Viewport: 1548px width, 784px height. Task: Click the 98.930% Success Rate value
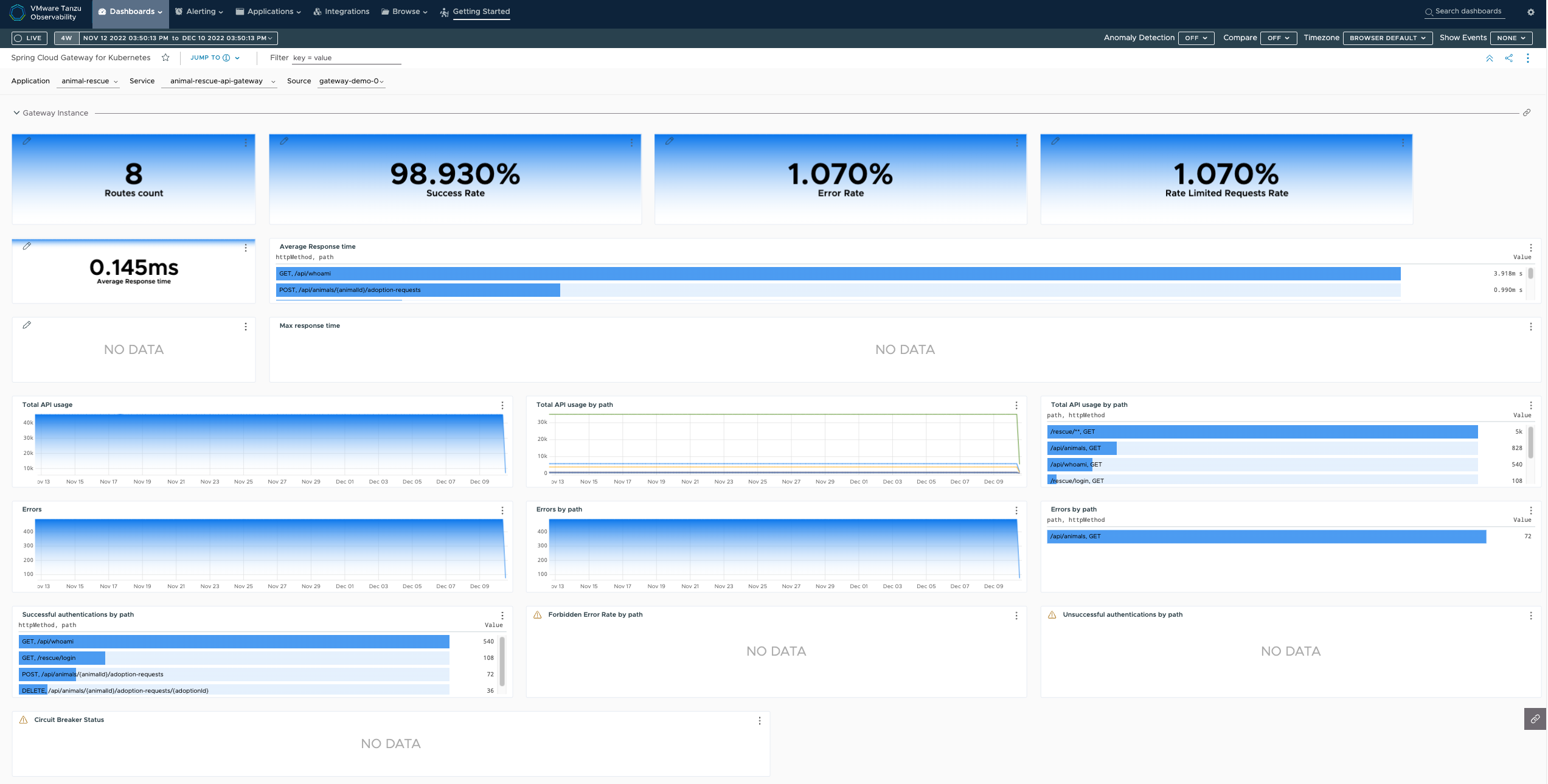(455, 174)
